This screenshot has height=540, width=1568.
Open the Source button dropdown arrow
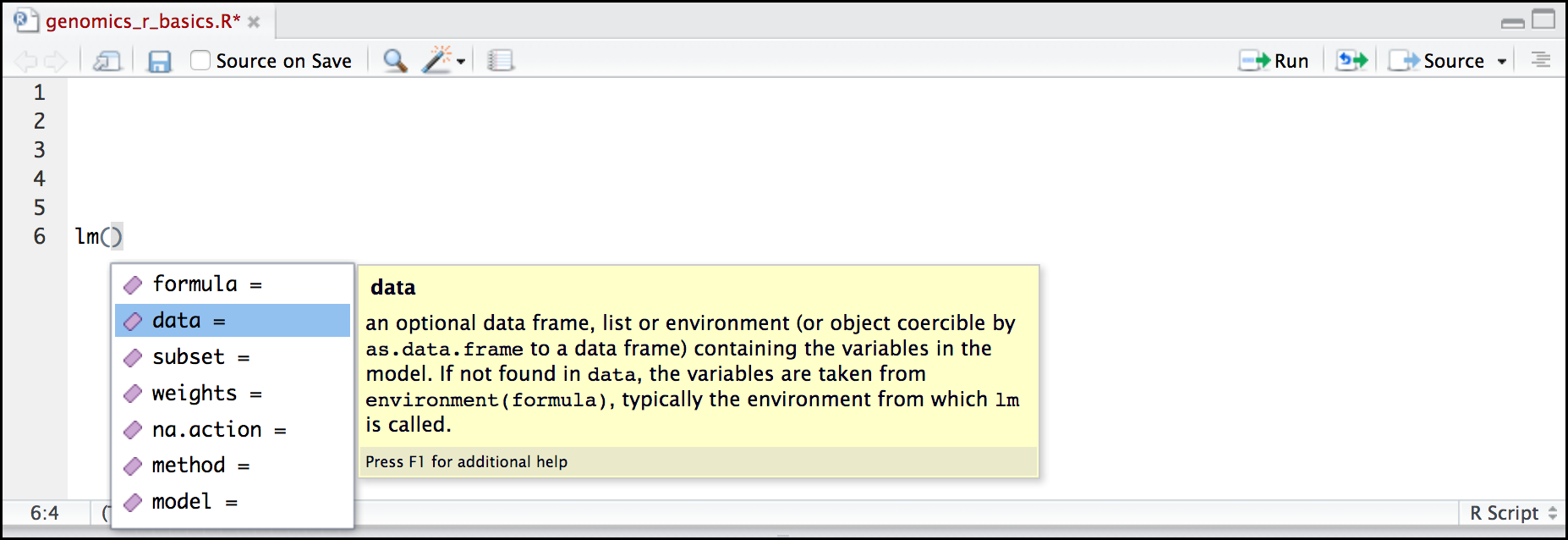point(1502,60)
